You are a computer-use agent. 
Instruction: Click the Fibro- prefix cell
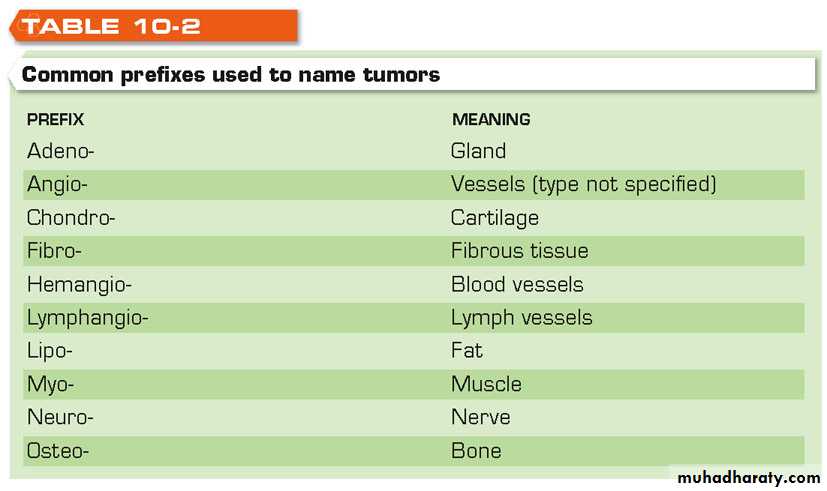point(54,251)
